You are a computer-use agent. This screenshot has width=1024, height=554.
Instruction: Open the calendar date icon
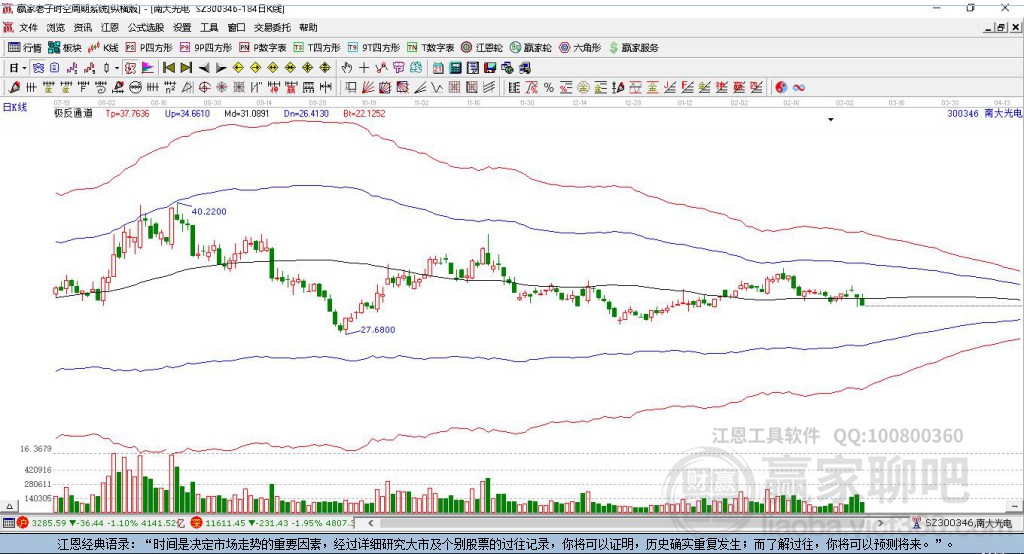[x=438, y=68]
